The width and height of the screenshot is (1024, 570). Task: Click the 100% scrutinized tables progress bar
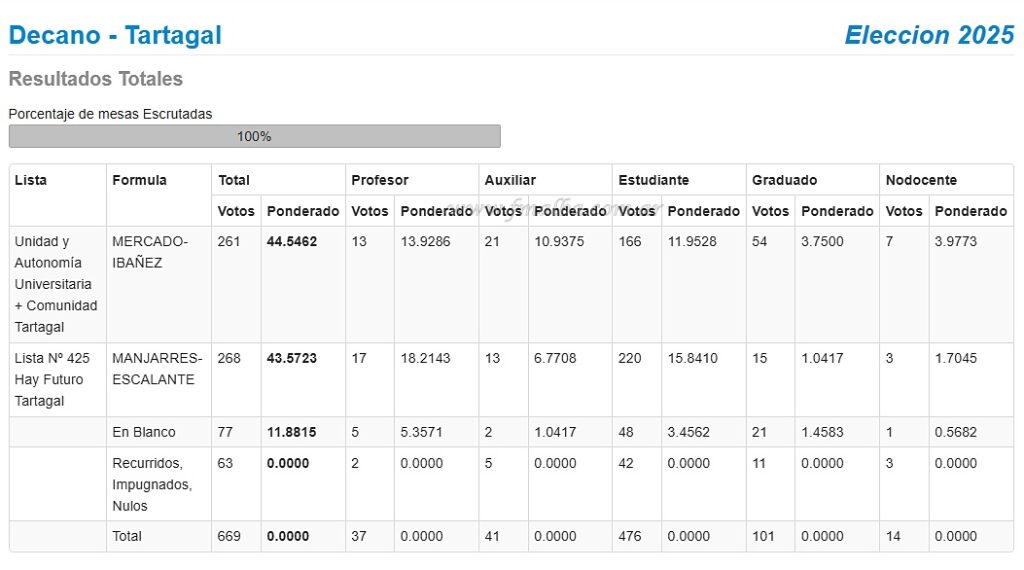[254, 136]
